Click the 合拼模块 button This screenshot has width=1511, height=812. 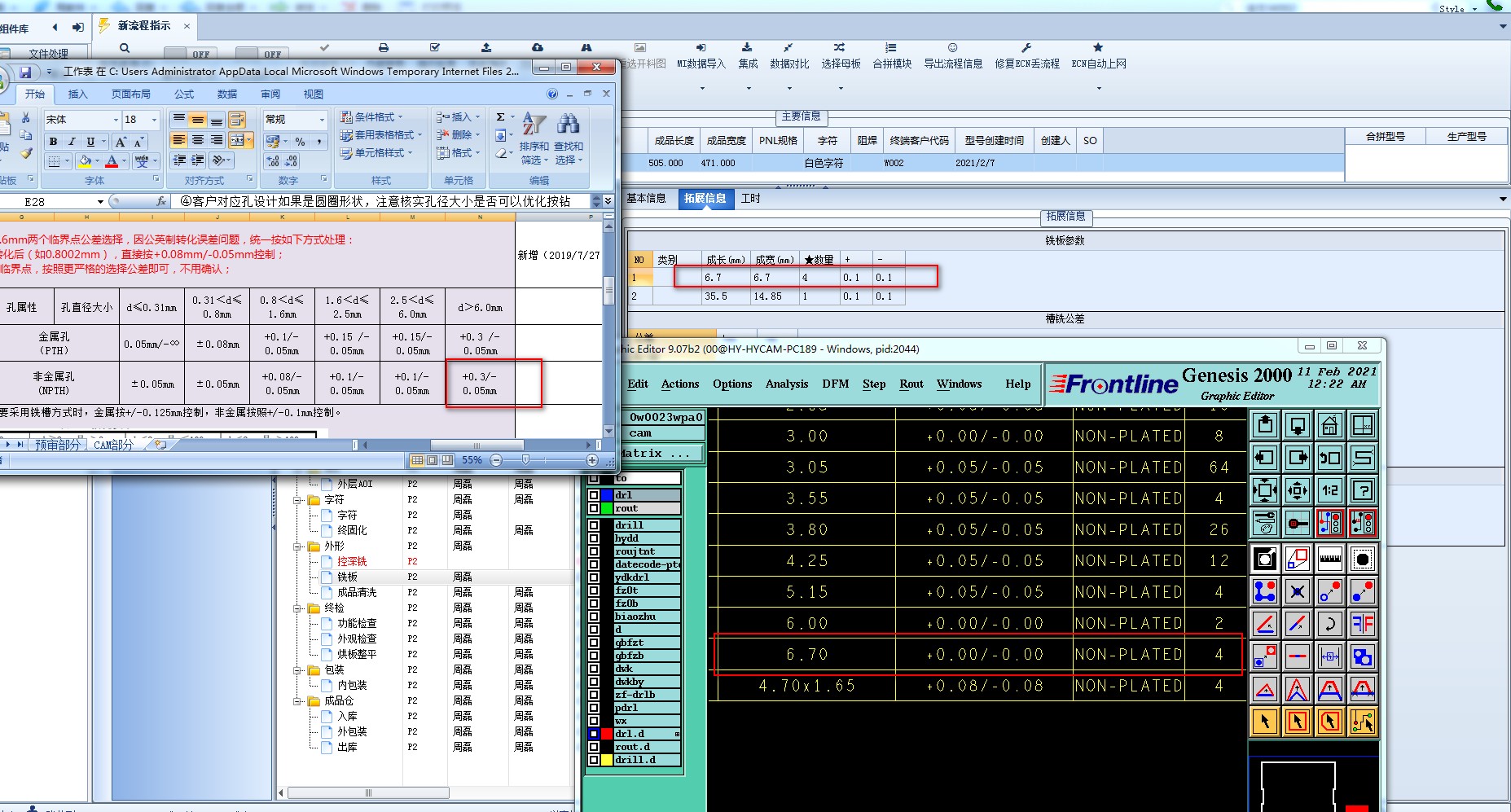892,55
